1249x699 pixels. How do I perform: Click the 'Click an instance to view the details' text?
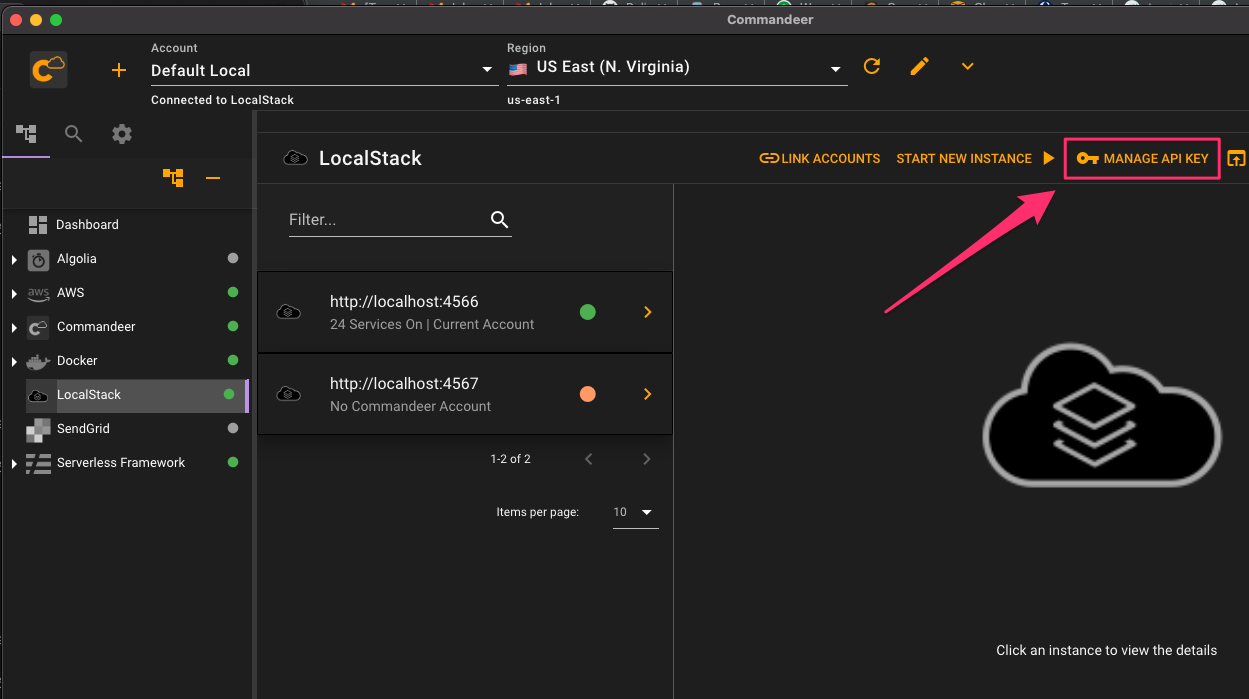point(1106,650)
